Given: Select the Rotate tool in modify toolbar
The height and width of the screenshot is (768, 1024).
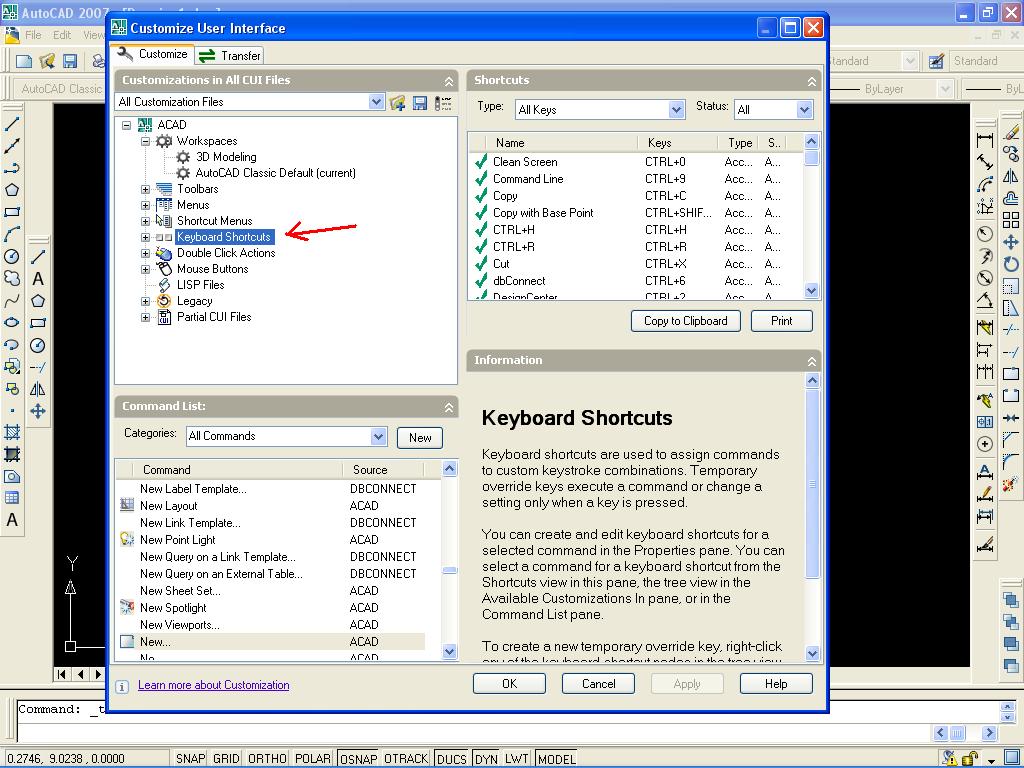Looking at the screenshot, I should click(1012, 264).
